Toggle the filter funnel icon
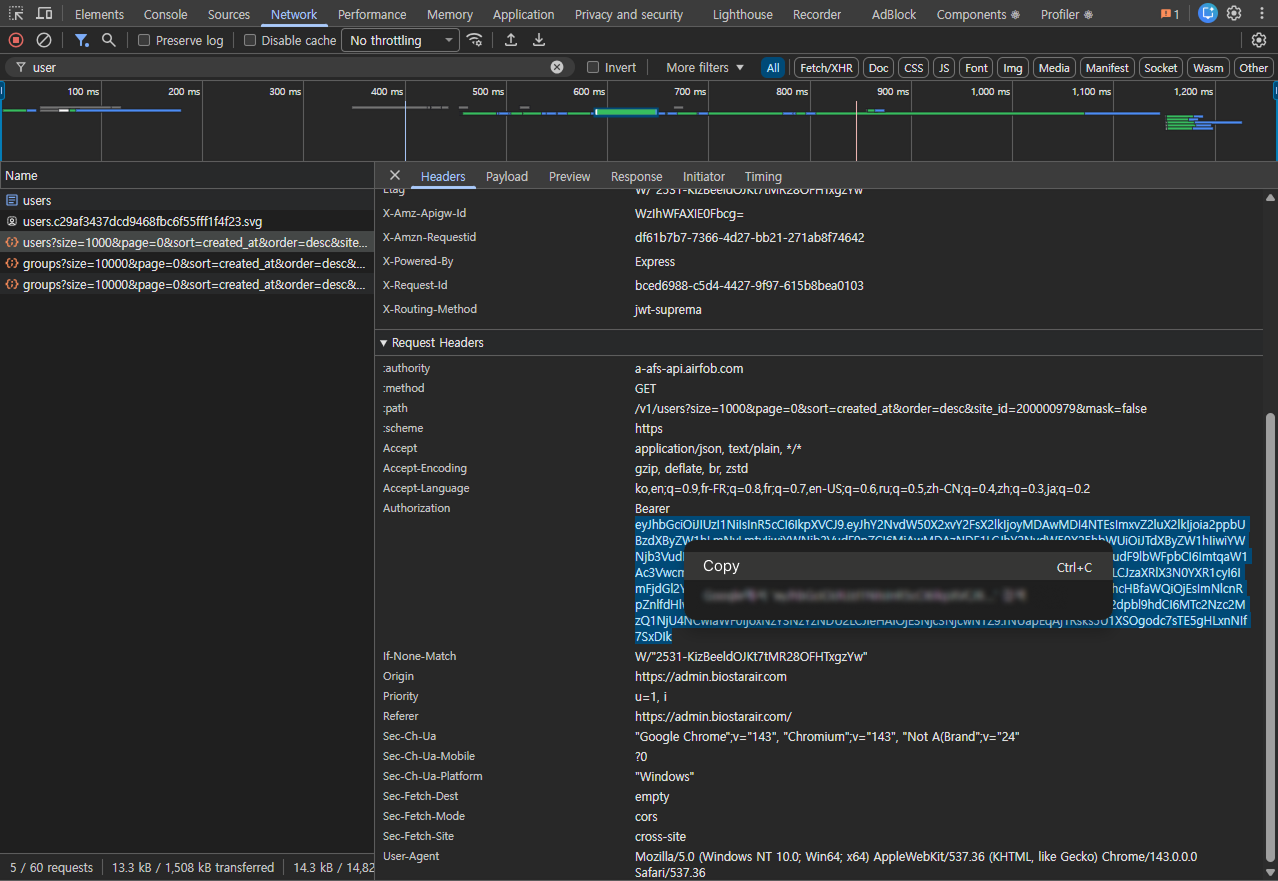The width and height of the screenshot is (1278, 881). pos(82,40)
